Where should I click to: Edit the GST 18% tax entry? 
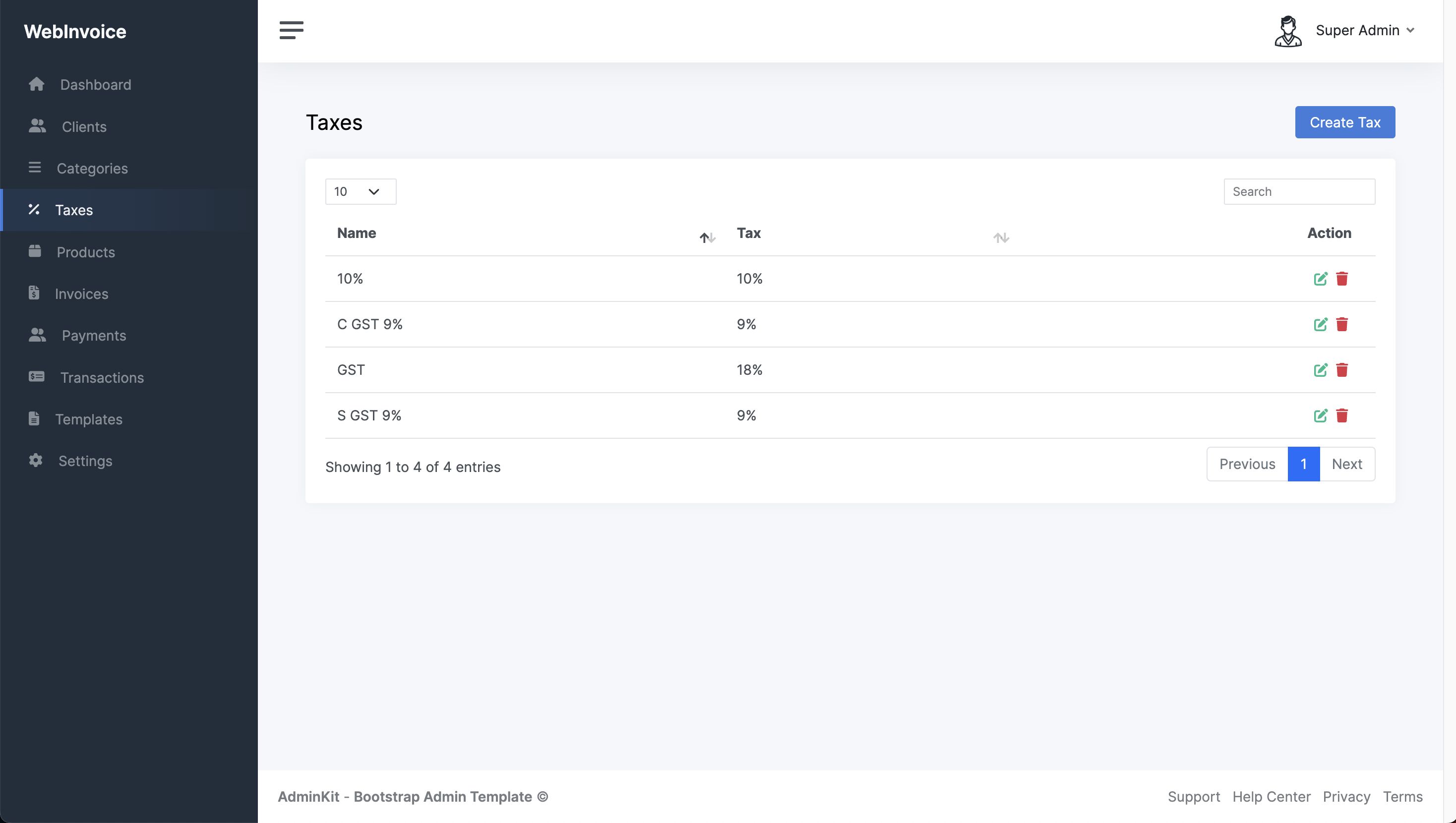1320,370
